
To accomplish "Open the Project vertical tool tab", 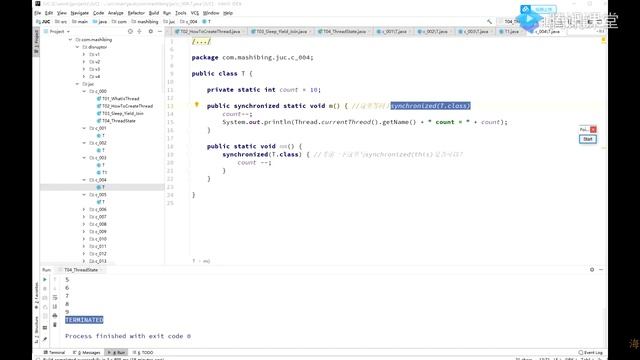I will tap(36, 42).
